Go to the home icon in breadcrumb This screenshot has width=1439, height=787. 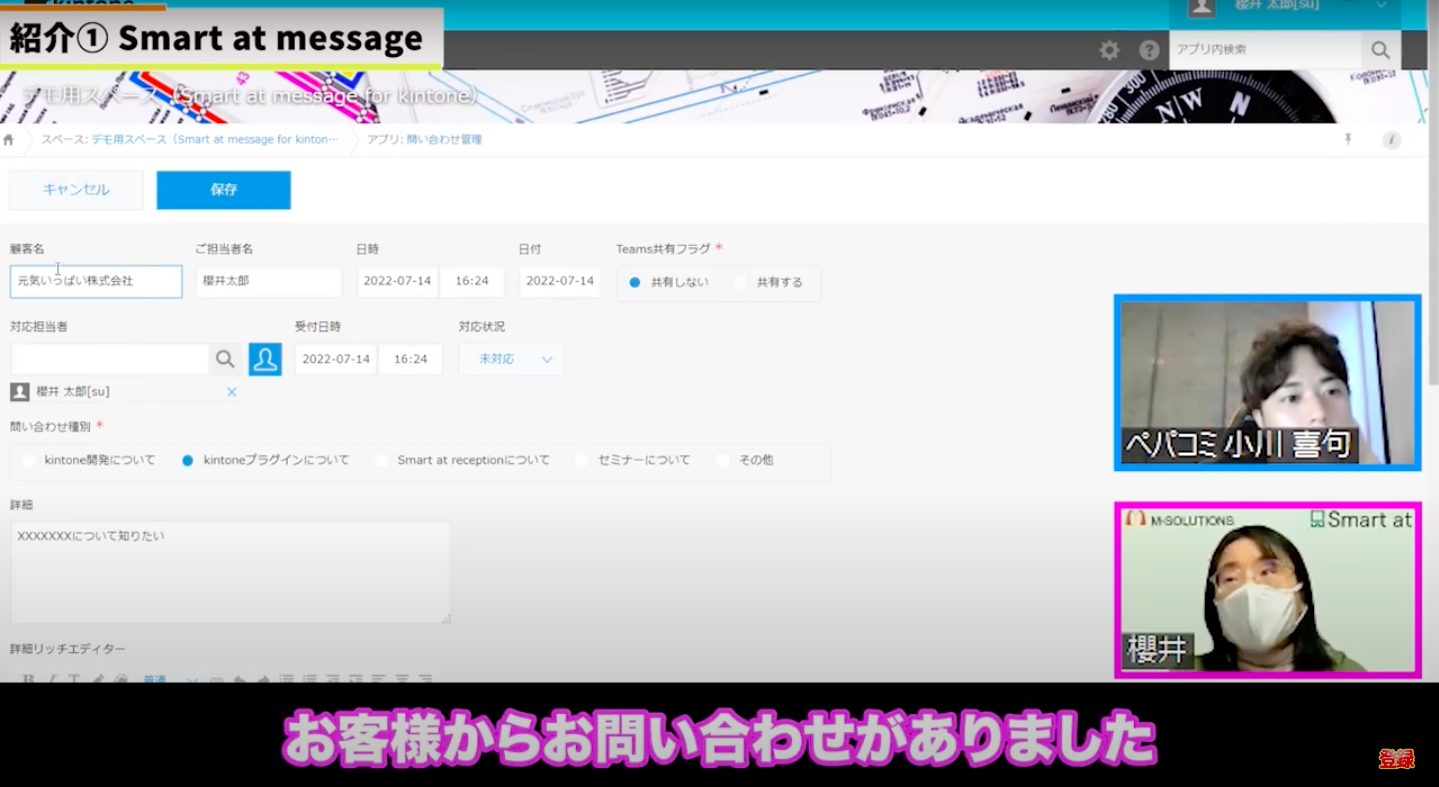click(x=9, y=140)
